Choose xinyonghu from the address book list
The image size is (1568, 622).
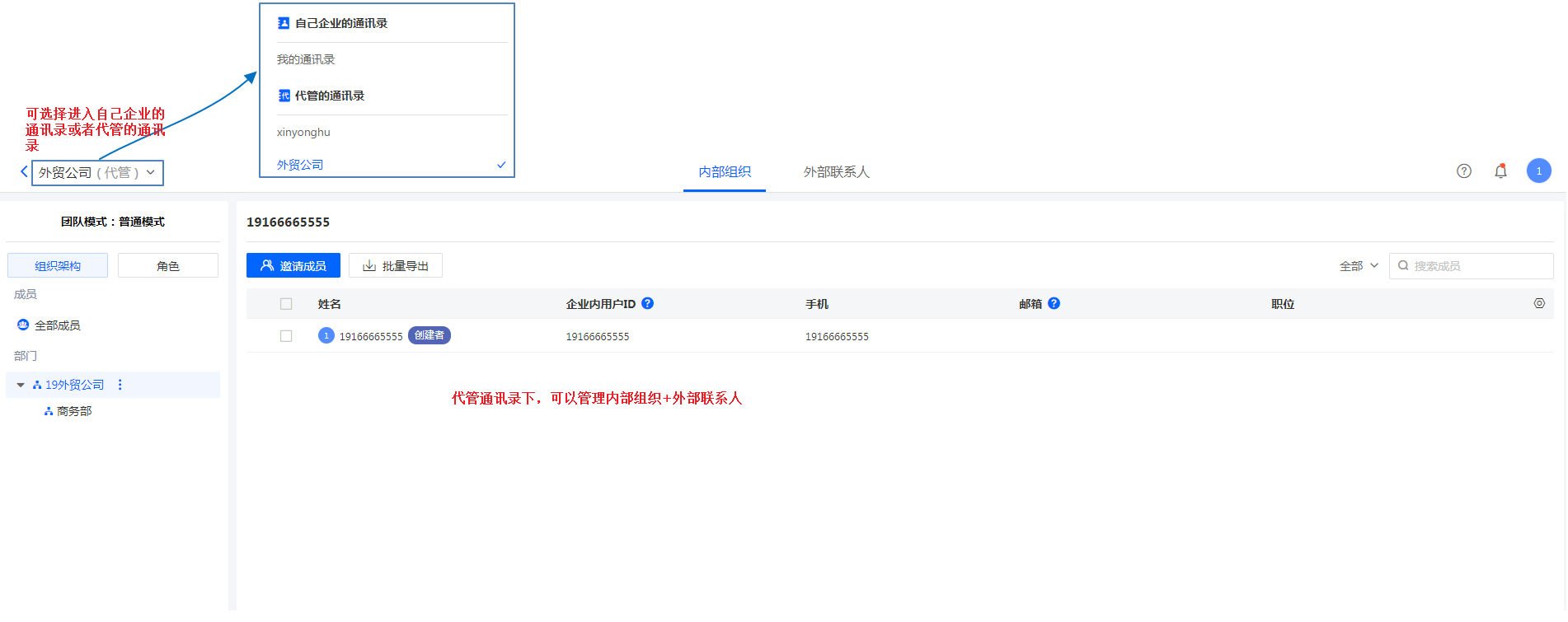click(x=303, y=133)
